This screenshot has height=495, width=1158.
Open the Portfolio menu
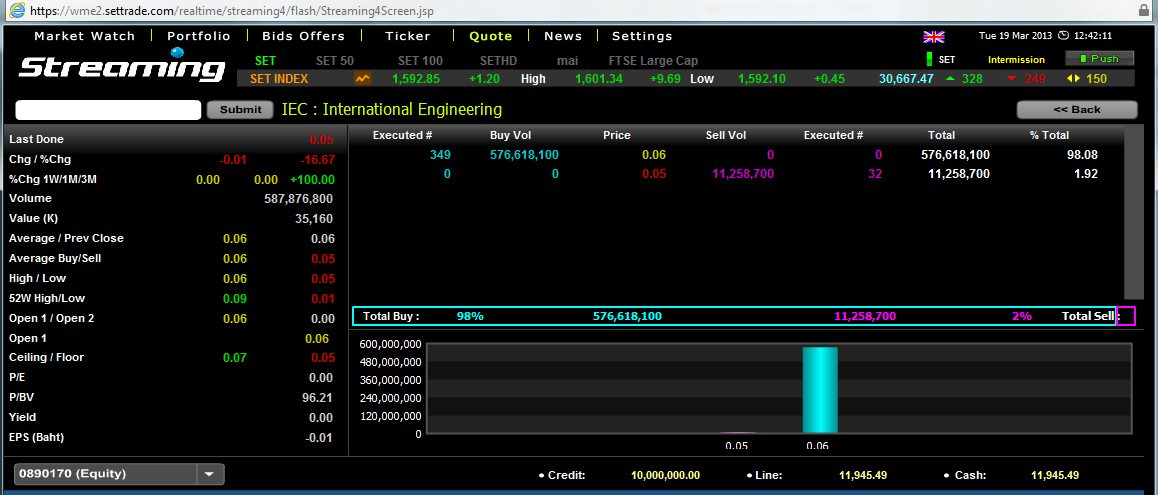[199, 35]
